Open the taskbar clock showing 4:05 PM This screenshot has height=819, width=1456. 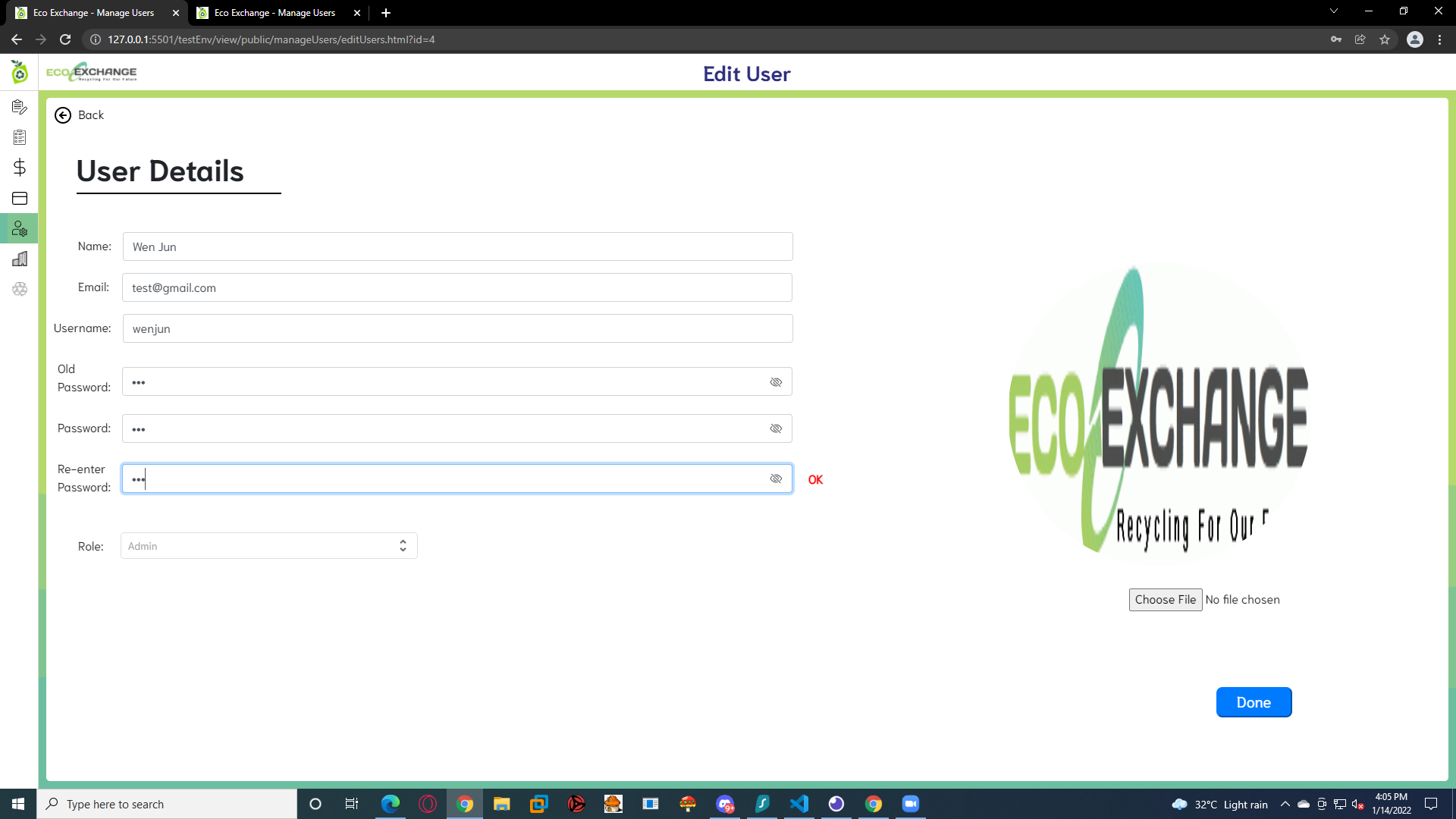pos(1392,804)
